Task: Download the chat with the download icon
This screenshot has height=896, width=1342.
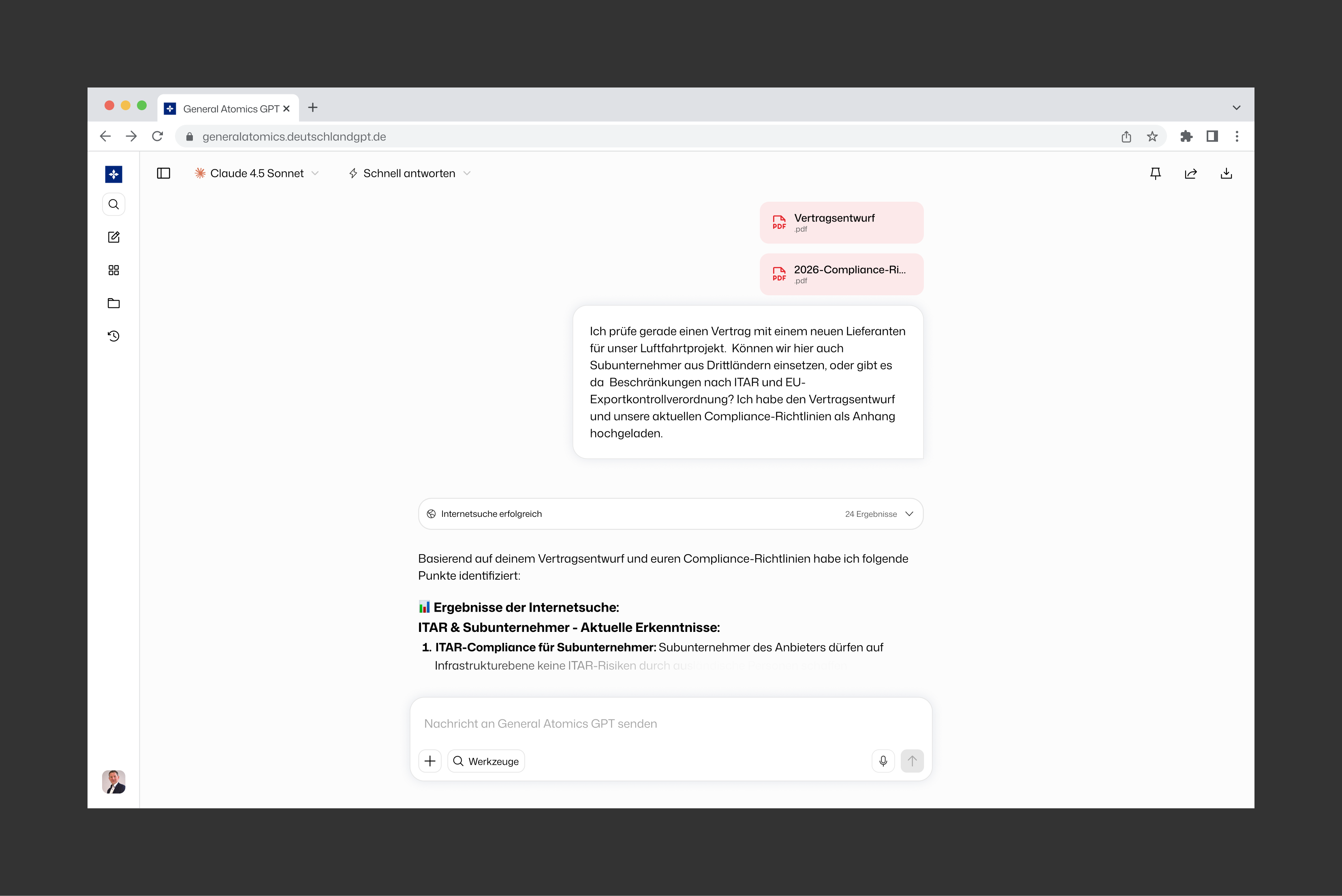Action: (1226, 174)
